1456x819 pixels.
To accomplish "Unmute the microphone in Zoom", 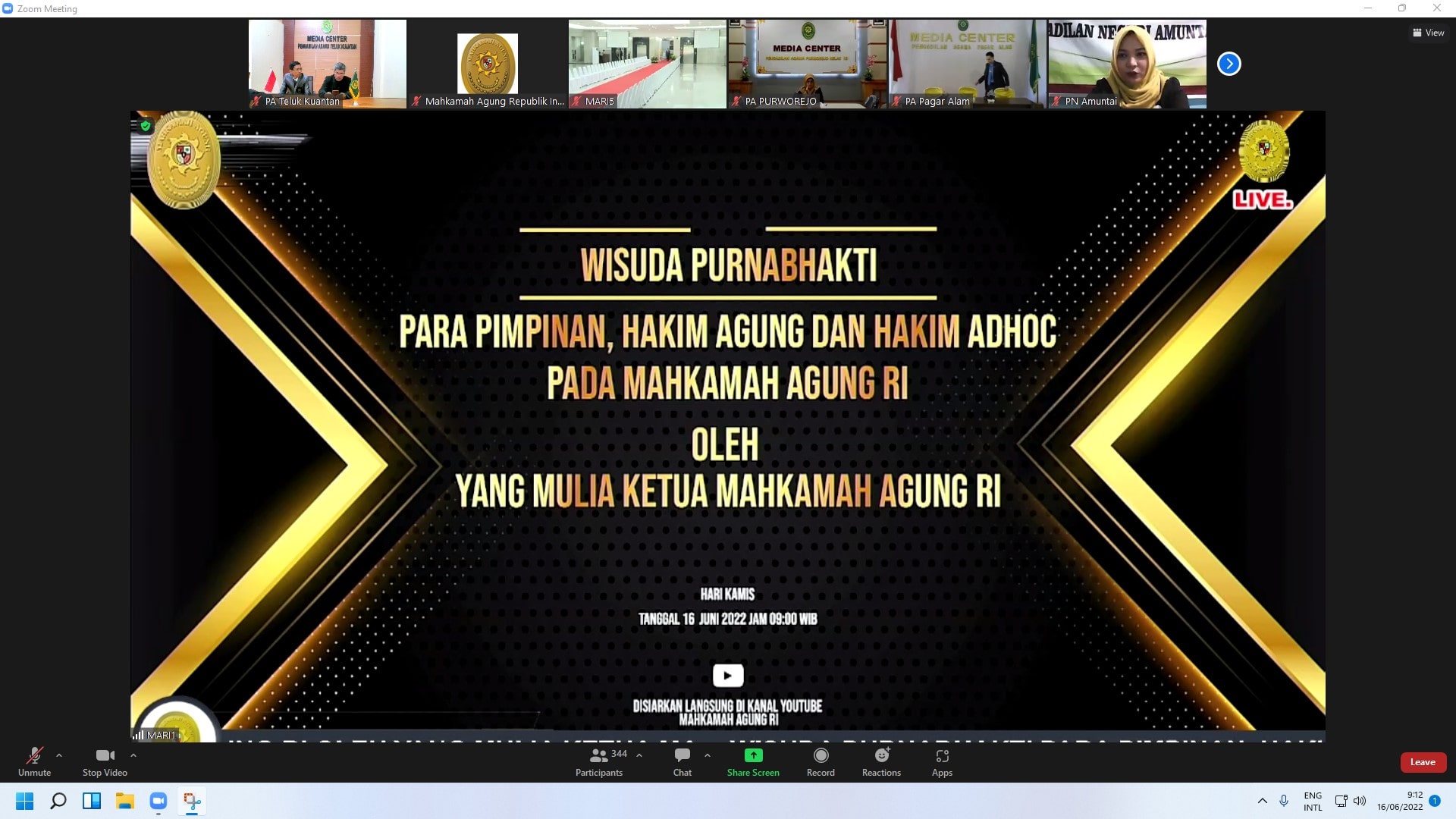I will coord(34,761).
